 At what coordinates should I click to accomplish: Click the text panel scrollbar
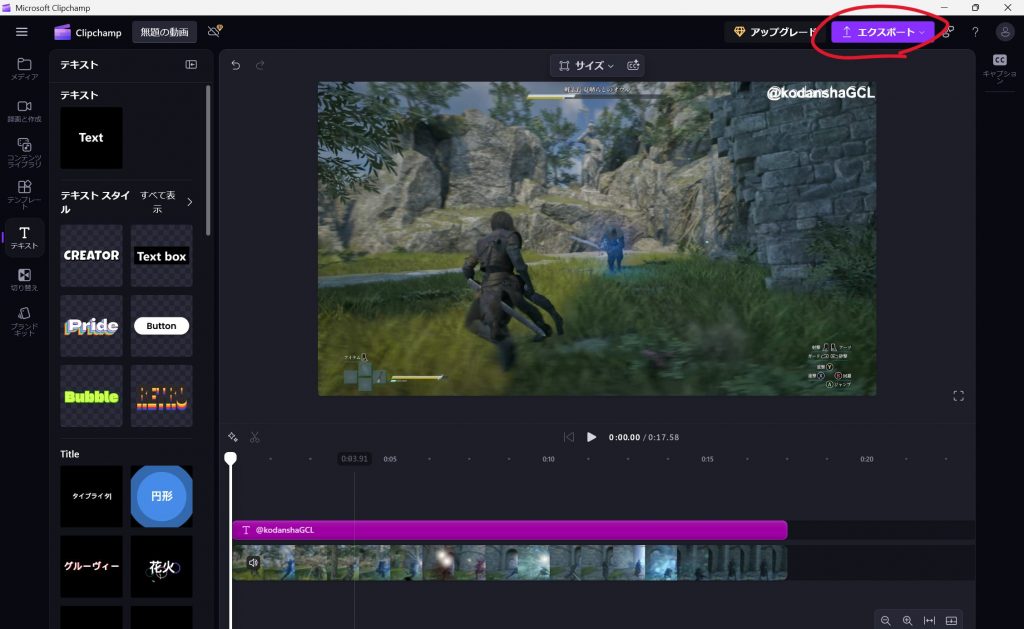[x=208, y=160]
